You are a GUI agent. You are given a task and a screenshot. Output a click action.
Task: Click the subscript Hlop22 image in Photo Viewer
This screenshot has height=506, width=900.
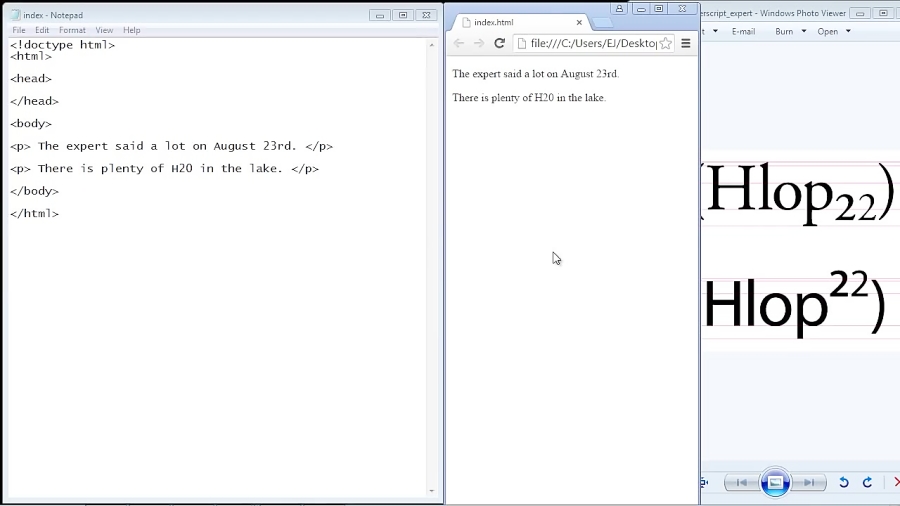point(798,192)
